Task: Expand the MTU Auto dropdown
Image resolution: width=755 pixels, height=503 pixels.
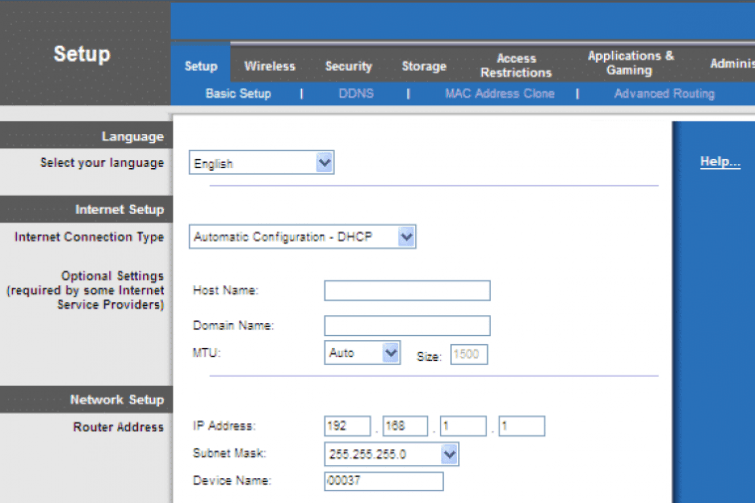Action: point(362,353)
